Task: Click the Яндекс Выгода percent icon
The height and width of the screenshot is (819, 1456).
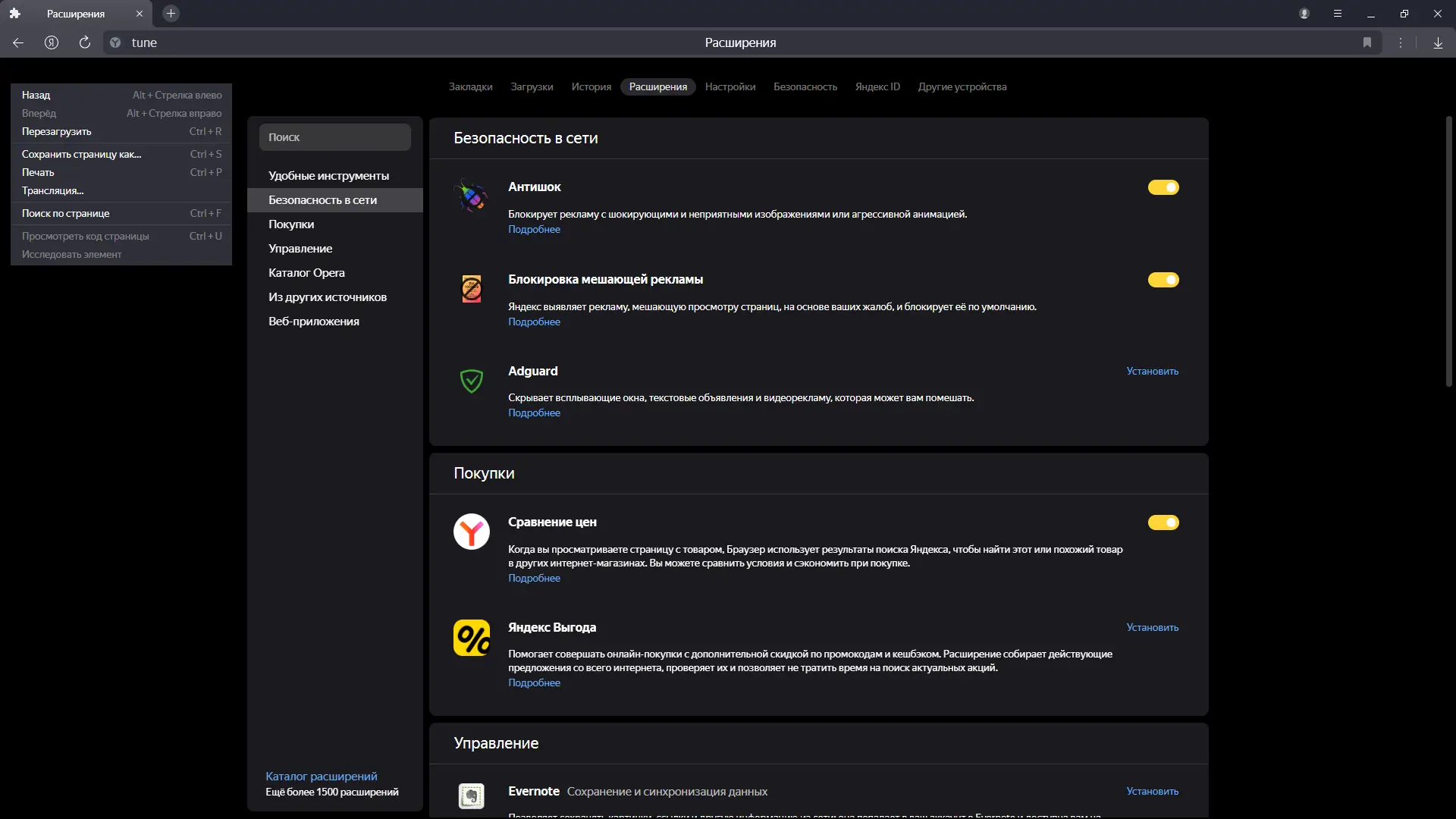Action: click(x=471, y=638)
